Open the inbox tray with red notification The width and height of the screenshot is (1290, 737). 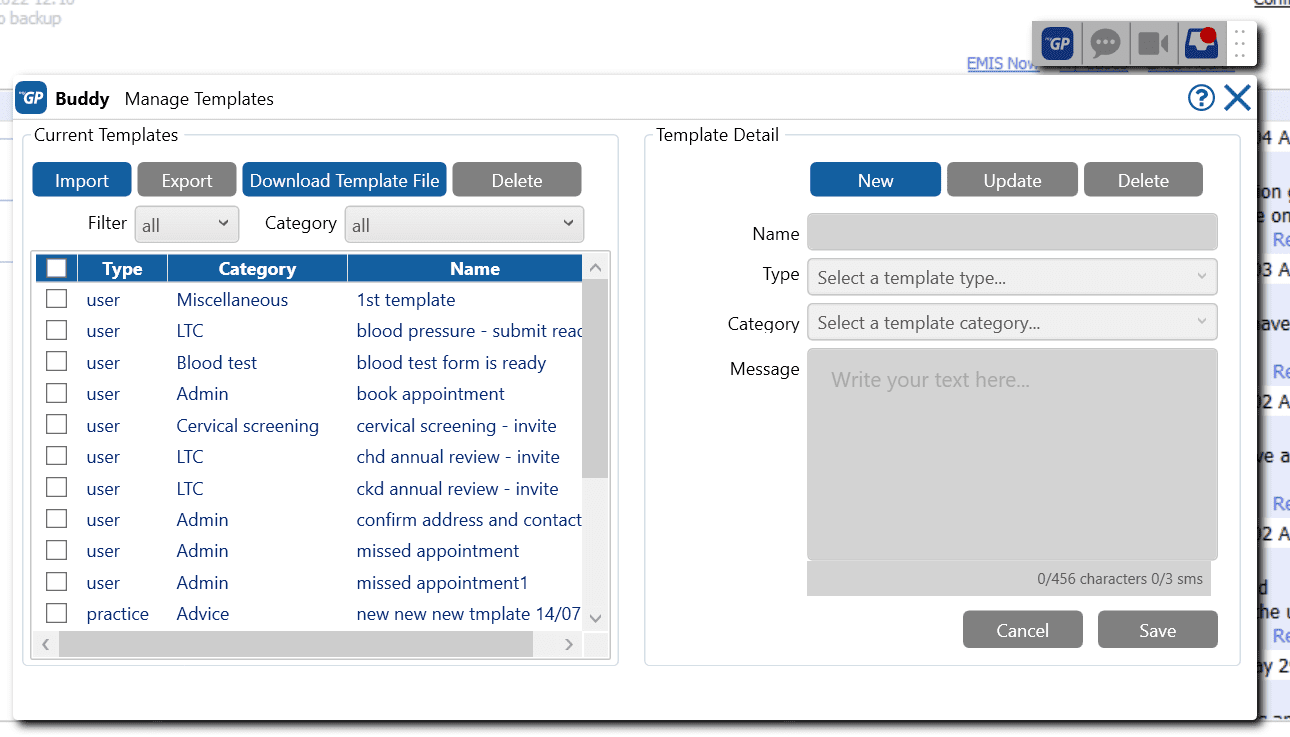pyautogui.click(x=1200, y=44)
